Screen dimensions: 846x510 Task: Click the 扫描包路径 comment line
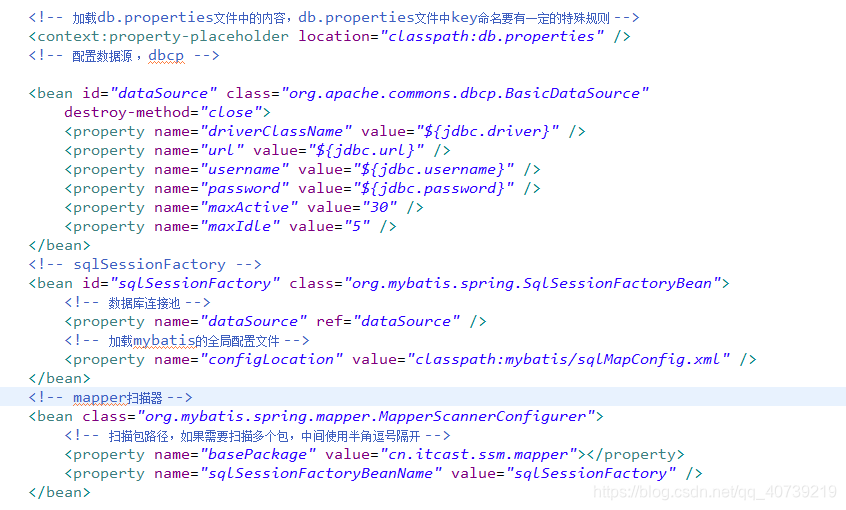tap(257, 436)
